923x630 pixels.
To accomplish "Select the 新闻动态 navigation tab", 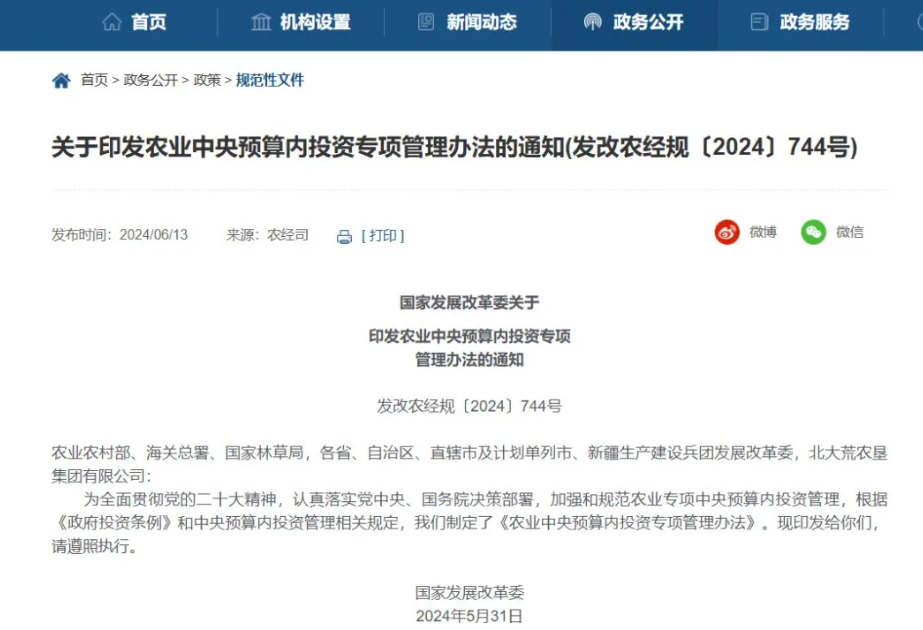I will (x=467, y=22).
